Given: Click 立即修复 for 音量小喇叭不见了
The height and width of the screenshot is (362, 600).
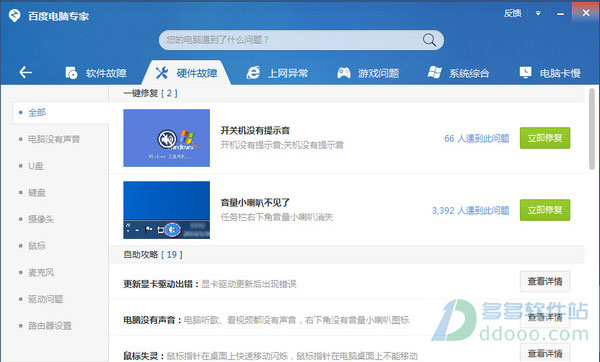Looking at the screenshot, I should [x=545, y=210].
